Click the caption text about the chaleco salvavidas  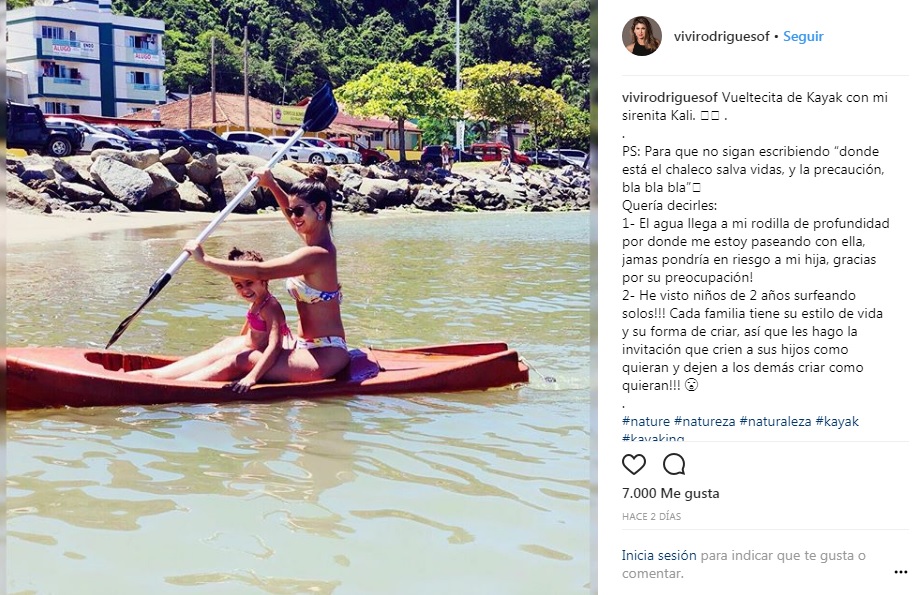753,169
